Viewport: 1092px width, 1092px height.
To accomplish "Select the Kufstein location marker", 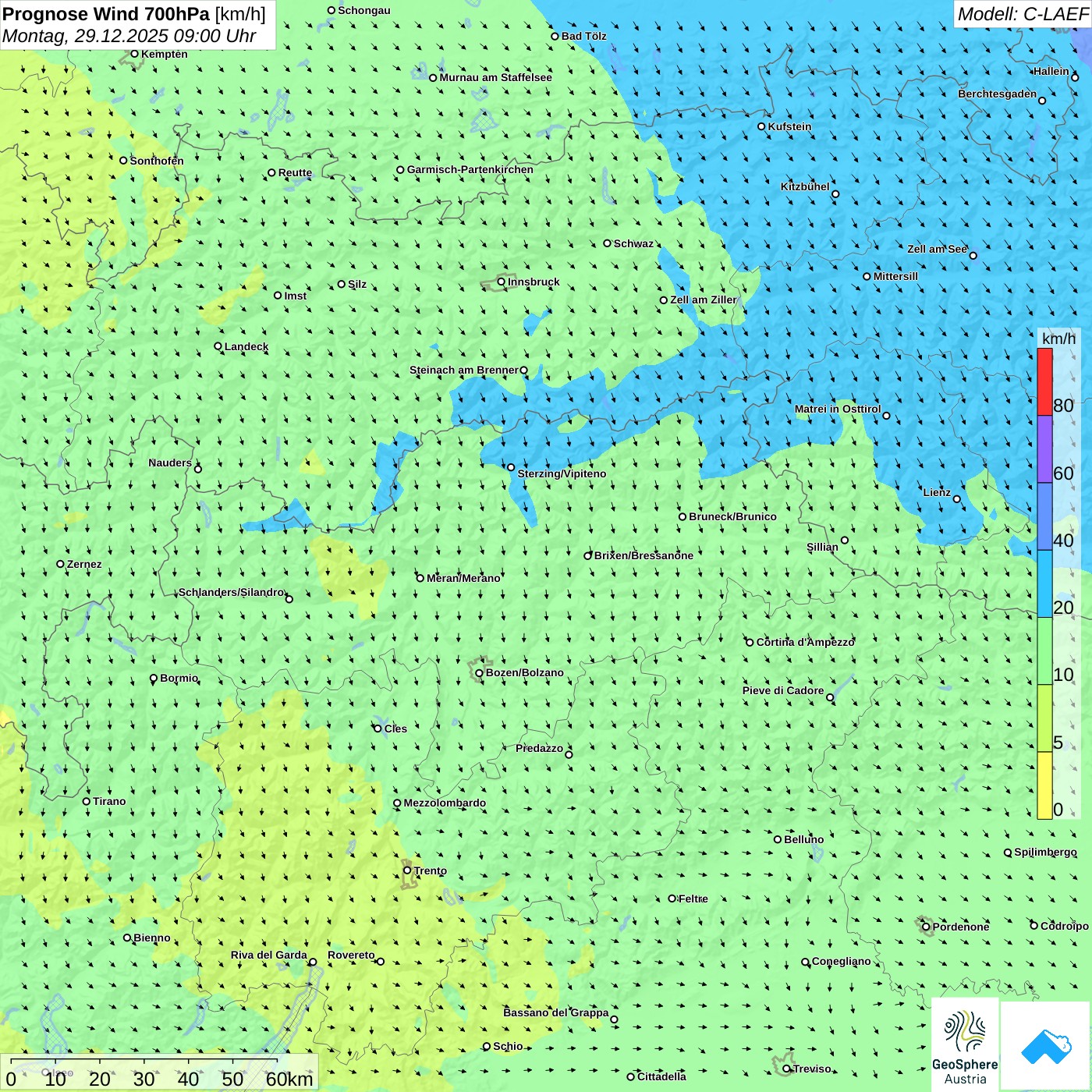I will click(762, 126).
